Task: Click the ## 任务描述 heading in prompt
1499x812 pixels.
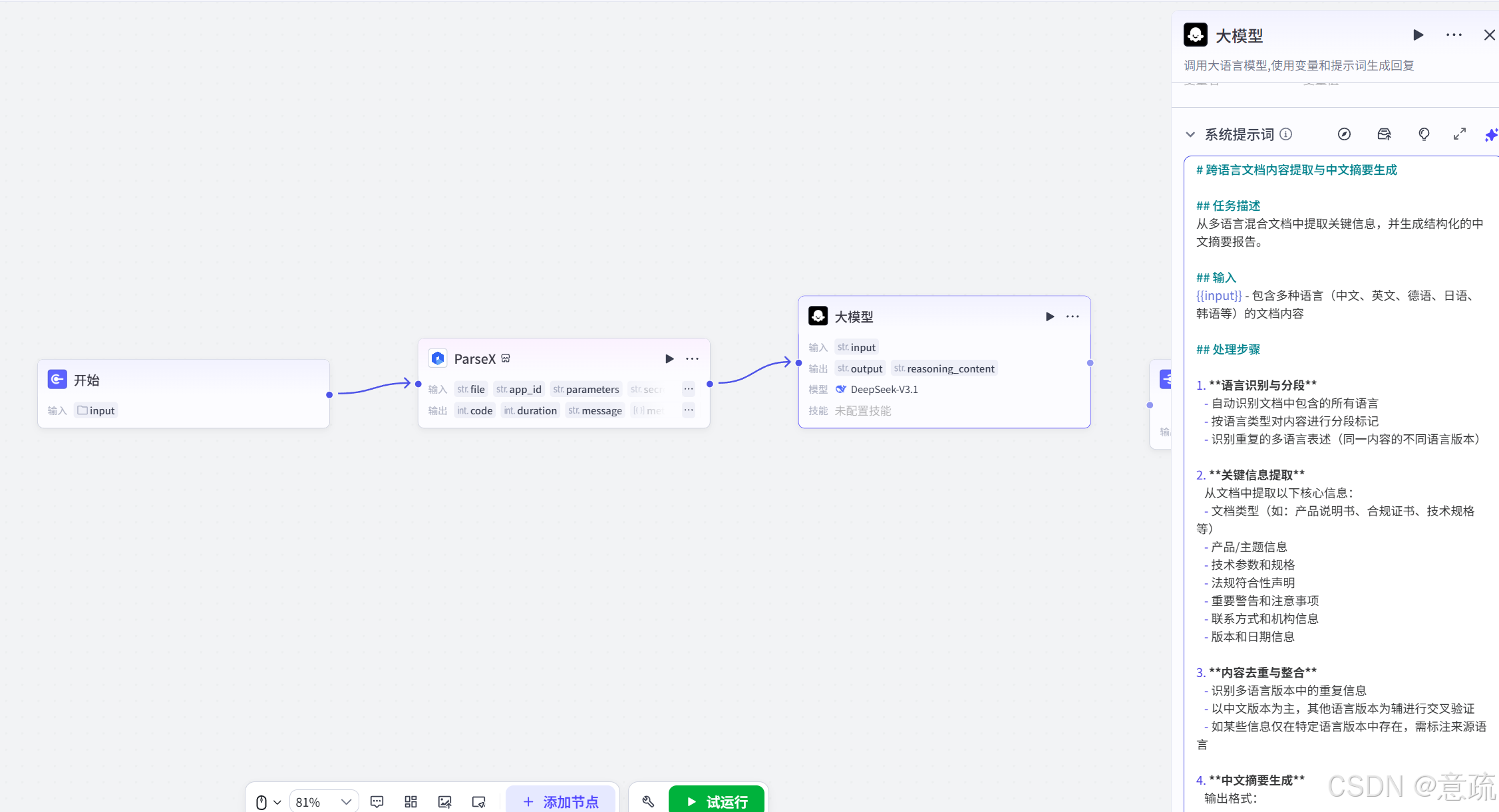Action: 1228,205
